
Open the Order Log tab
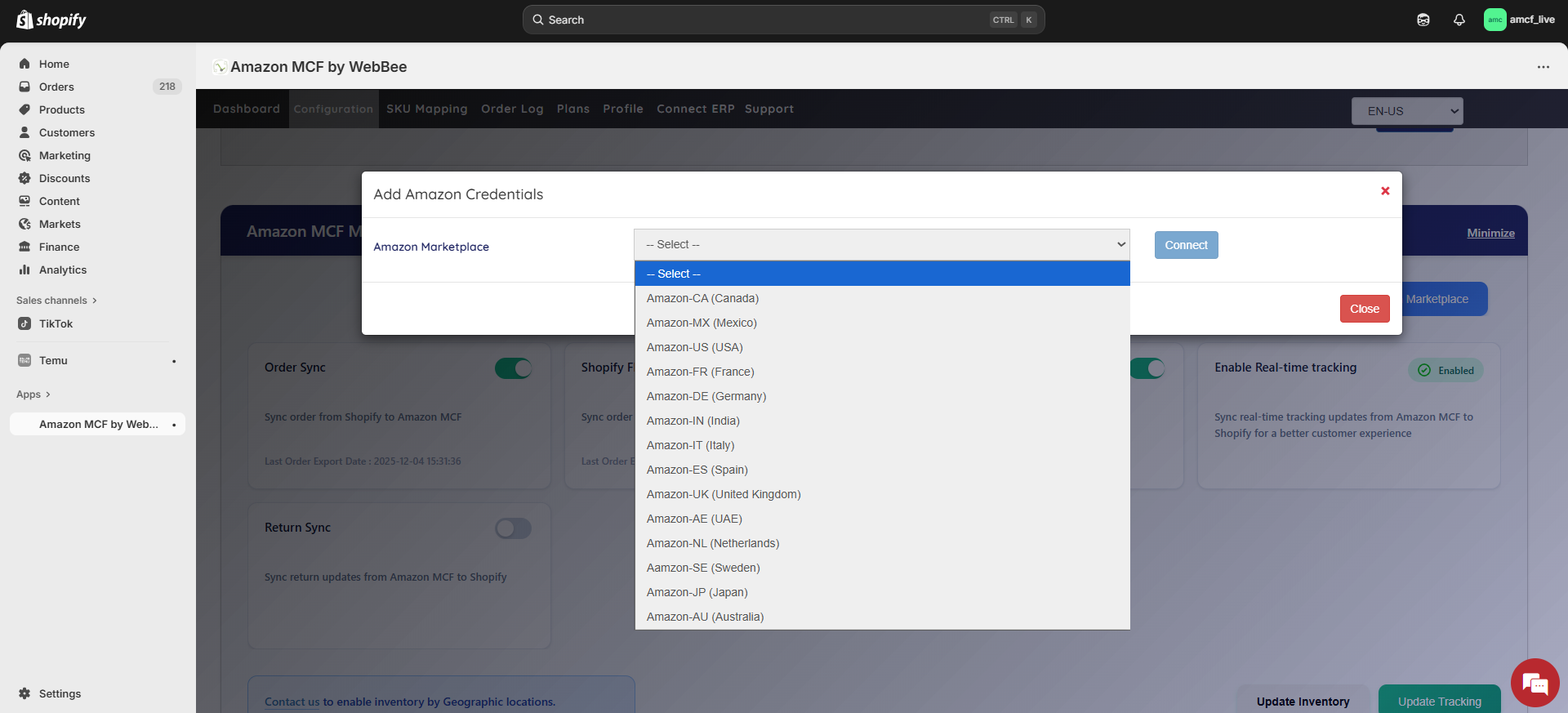[511, 109]
